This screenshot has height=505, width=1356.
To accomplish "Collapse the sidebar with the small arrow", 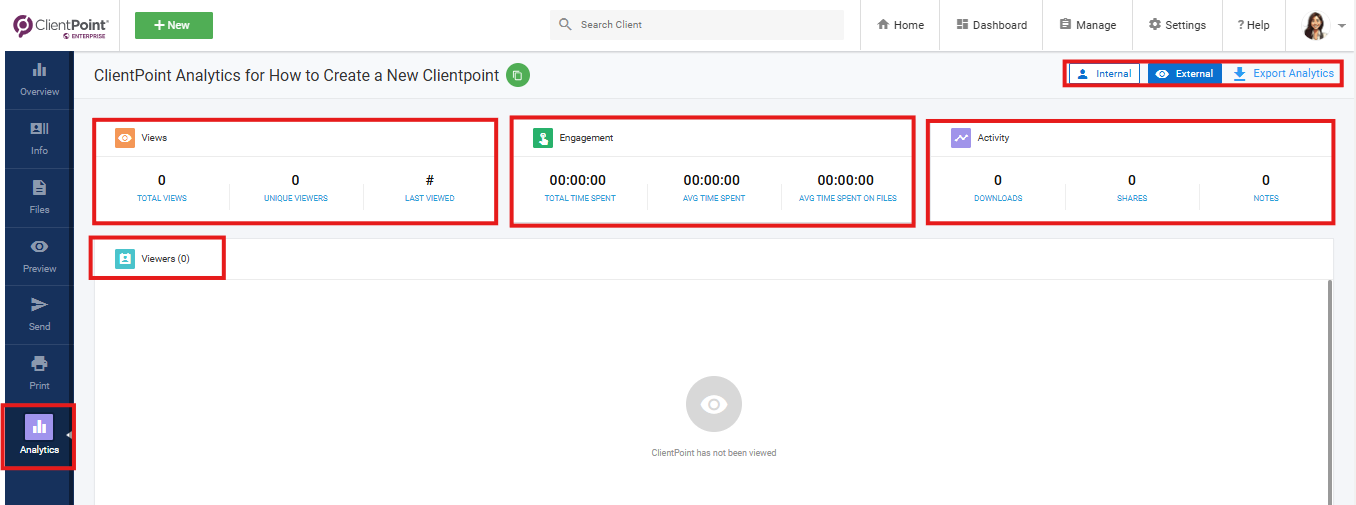I will 69,435.
